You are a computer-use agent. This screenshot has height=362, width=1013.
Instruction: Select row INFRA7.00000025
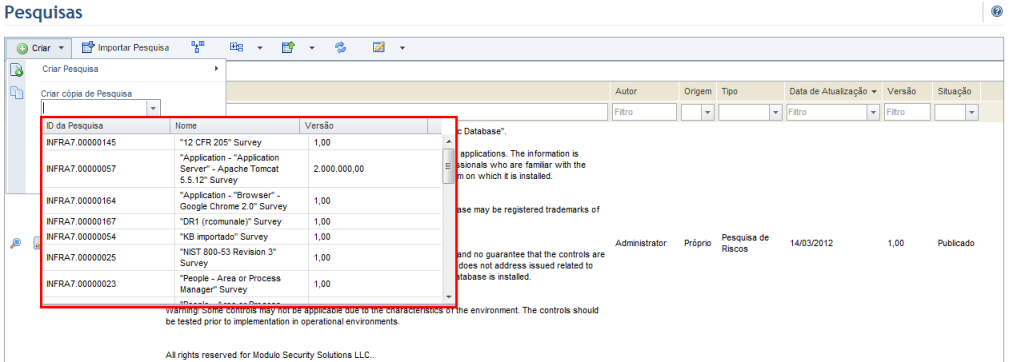click(243, 257)
